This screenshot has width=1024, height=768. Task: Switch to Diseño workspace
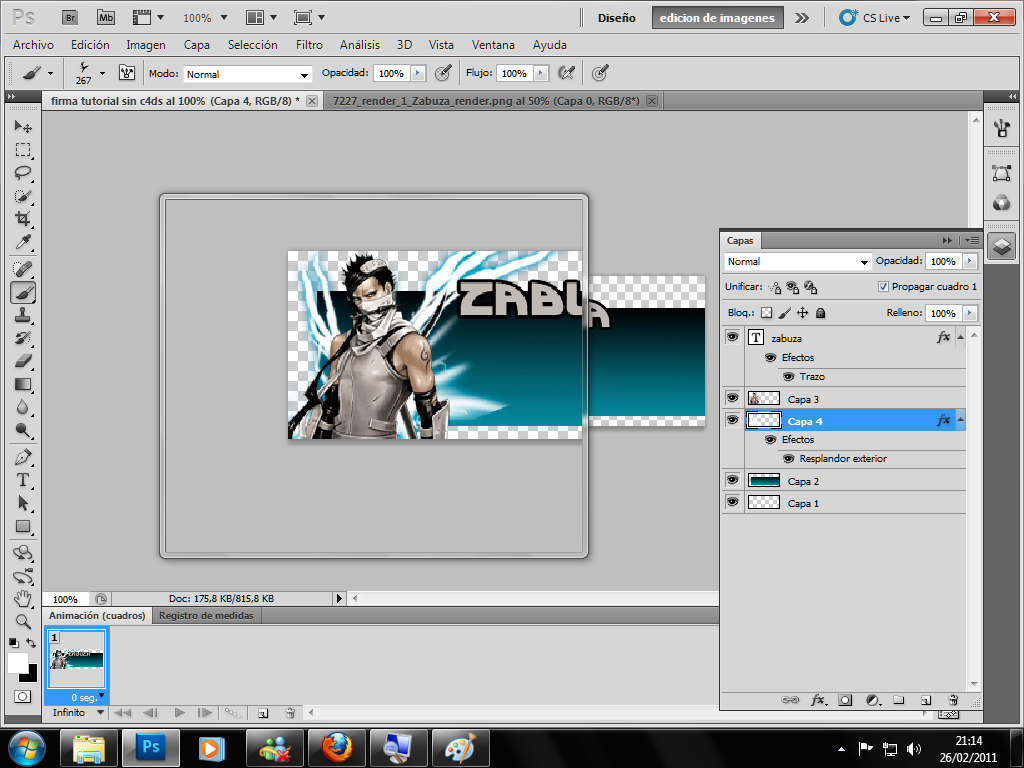(x=616, y=18)
